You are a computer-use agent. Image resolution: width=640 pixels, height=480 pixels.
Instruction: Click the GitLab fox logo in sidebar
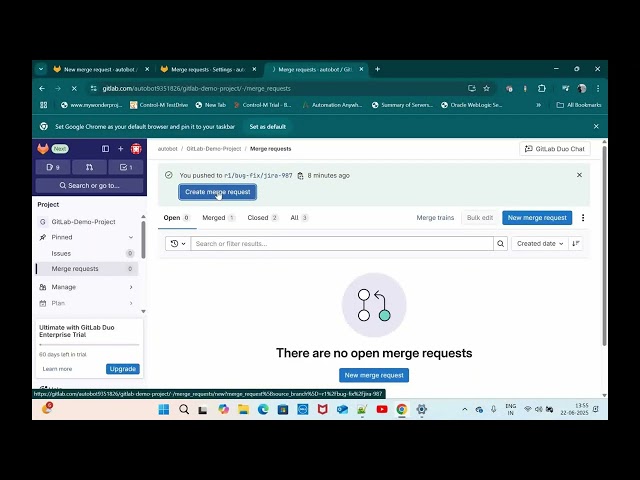tap(43, 149)
